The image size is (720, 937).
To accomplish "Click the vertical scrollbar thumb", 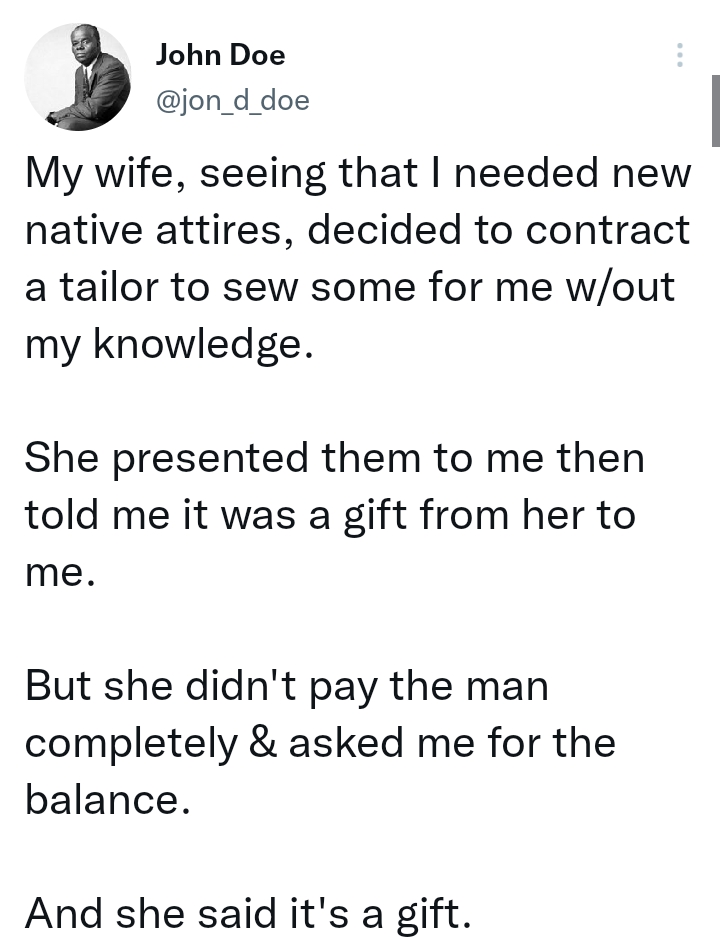I will [x=715, y=111].
